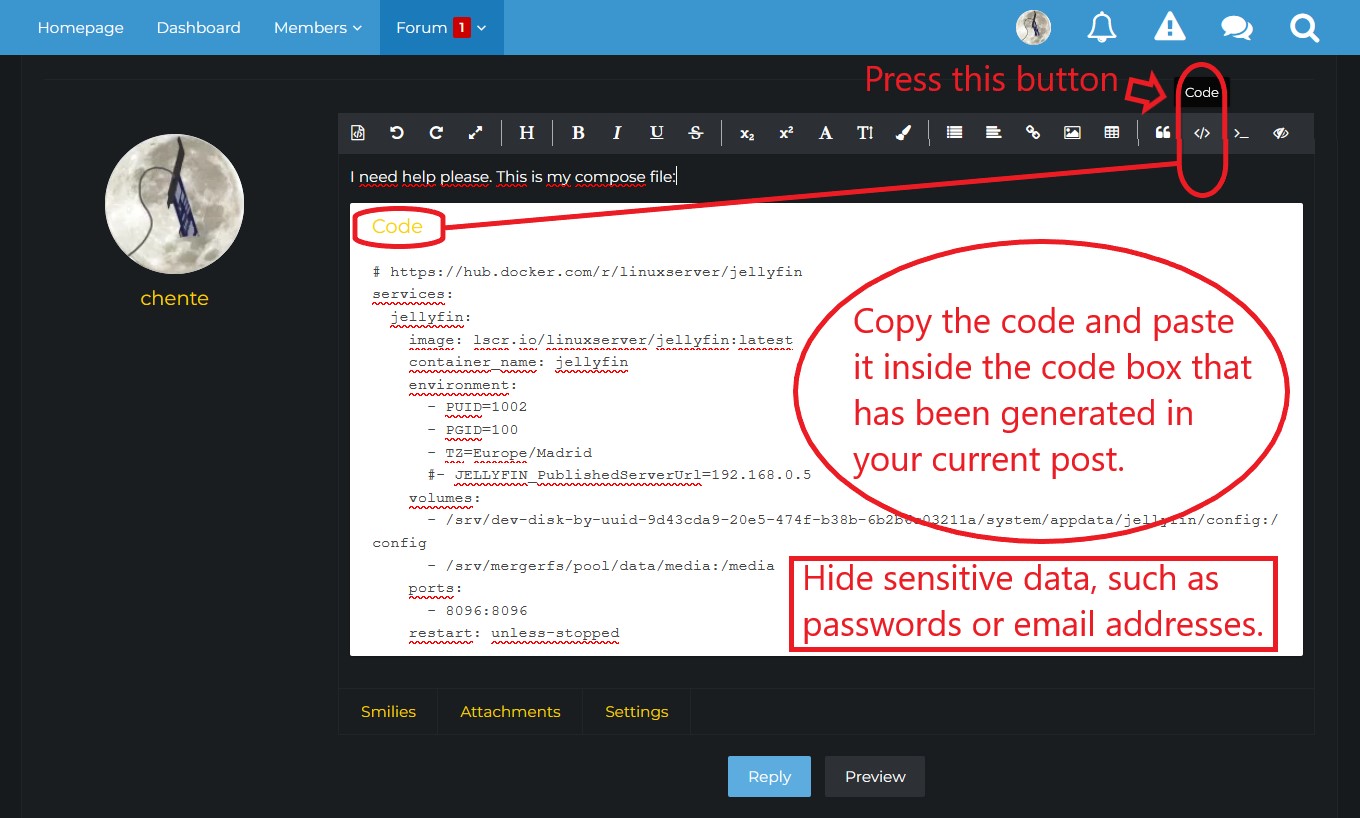Insert a quote with the quotation icon

(1162, 133)
